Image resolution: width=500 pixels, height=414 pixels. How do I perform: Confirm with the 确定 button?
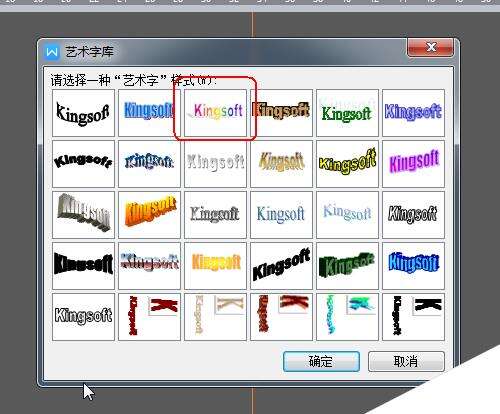(x=321, y=361)
